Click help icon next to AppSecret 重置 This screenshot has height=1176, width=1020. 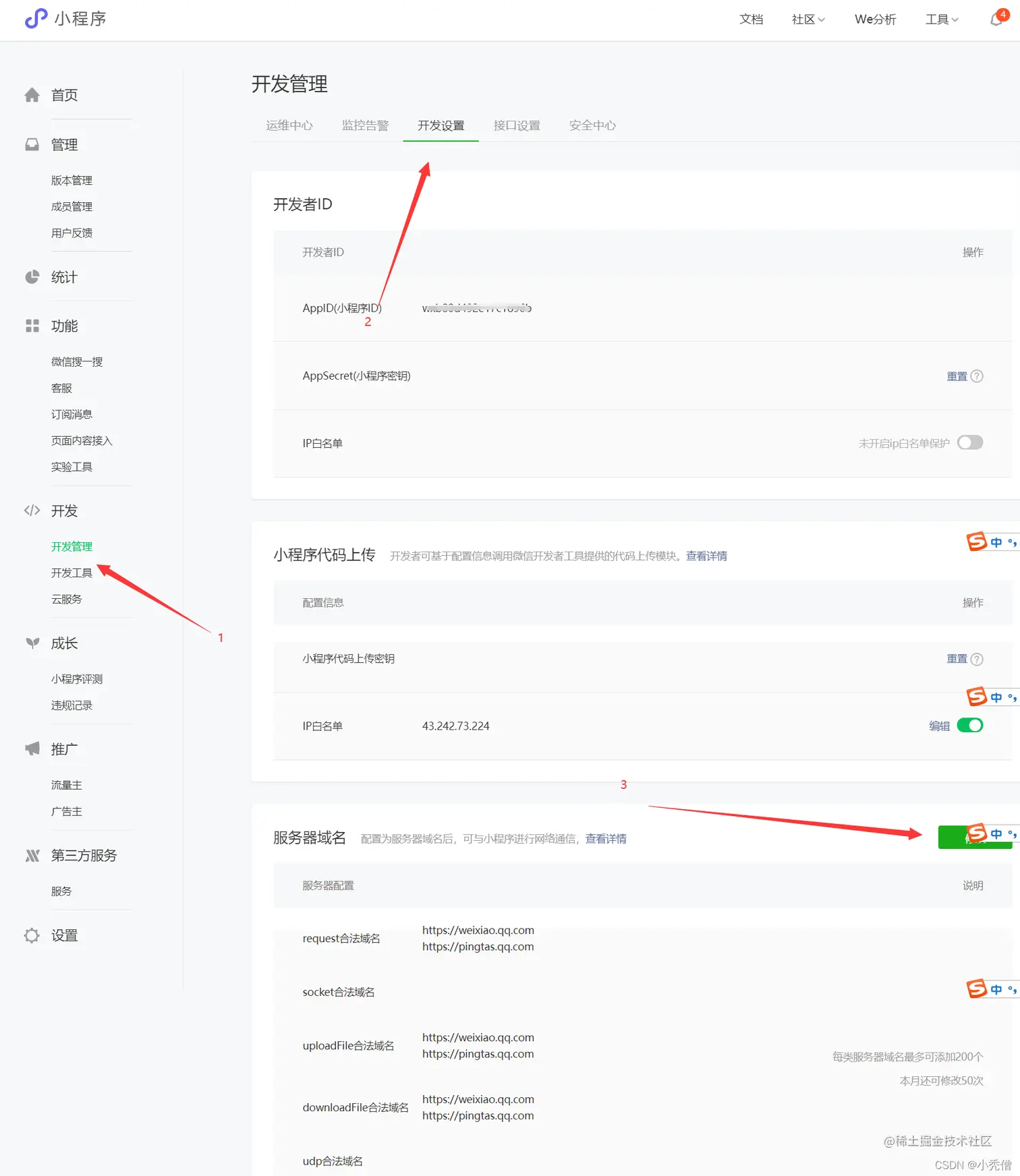(x=977, y=376)
